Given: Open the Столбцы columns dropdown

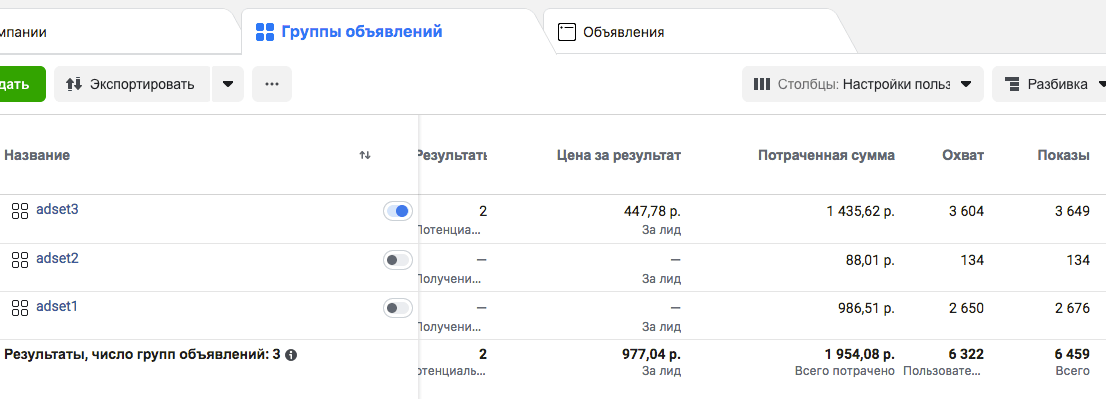Looking at the screenshot, I should tap(863, 84).
